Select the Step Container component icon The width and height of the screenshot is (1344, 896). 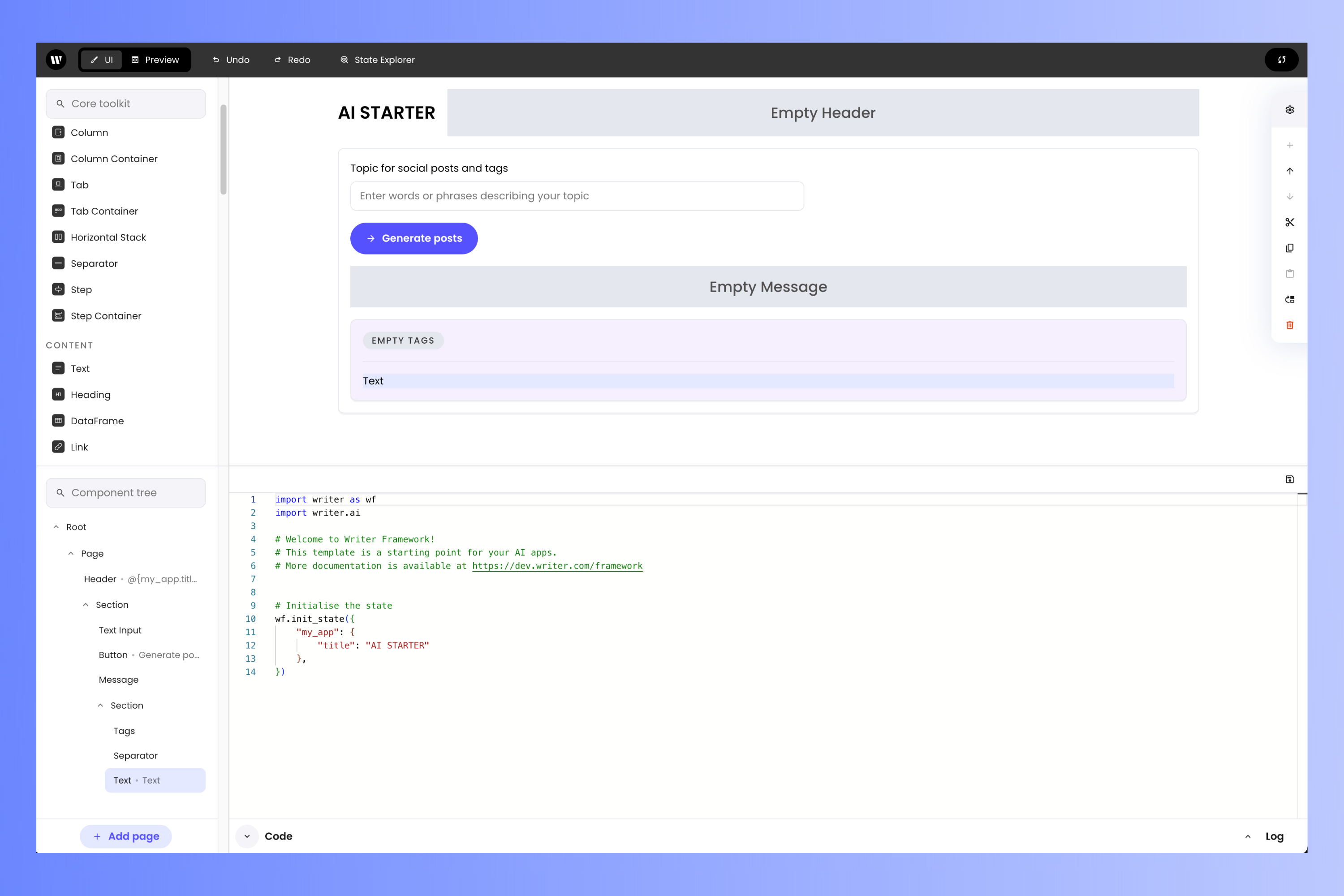(x=58, y=316)
